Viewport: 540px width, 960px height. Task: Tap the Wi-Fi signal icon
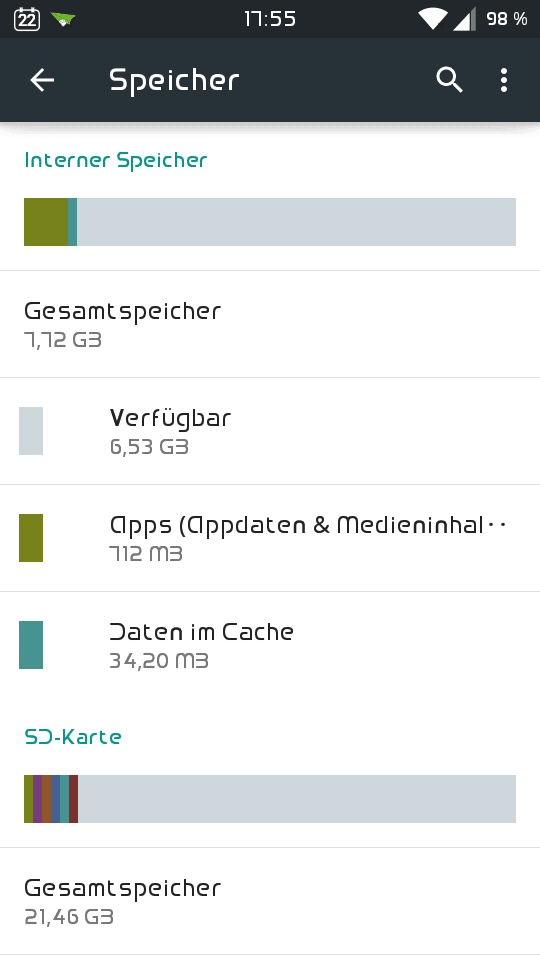pos(433,19)
